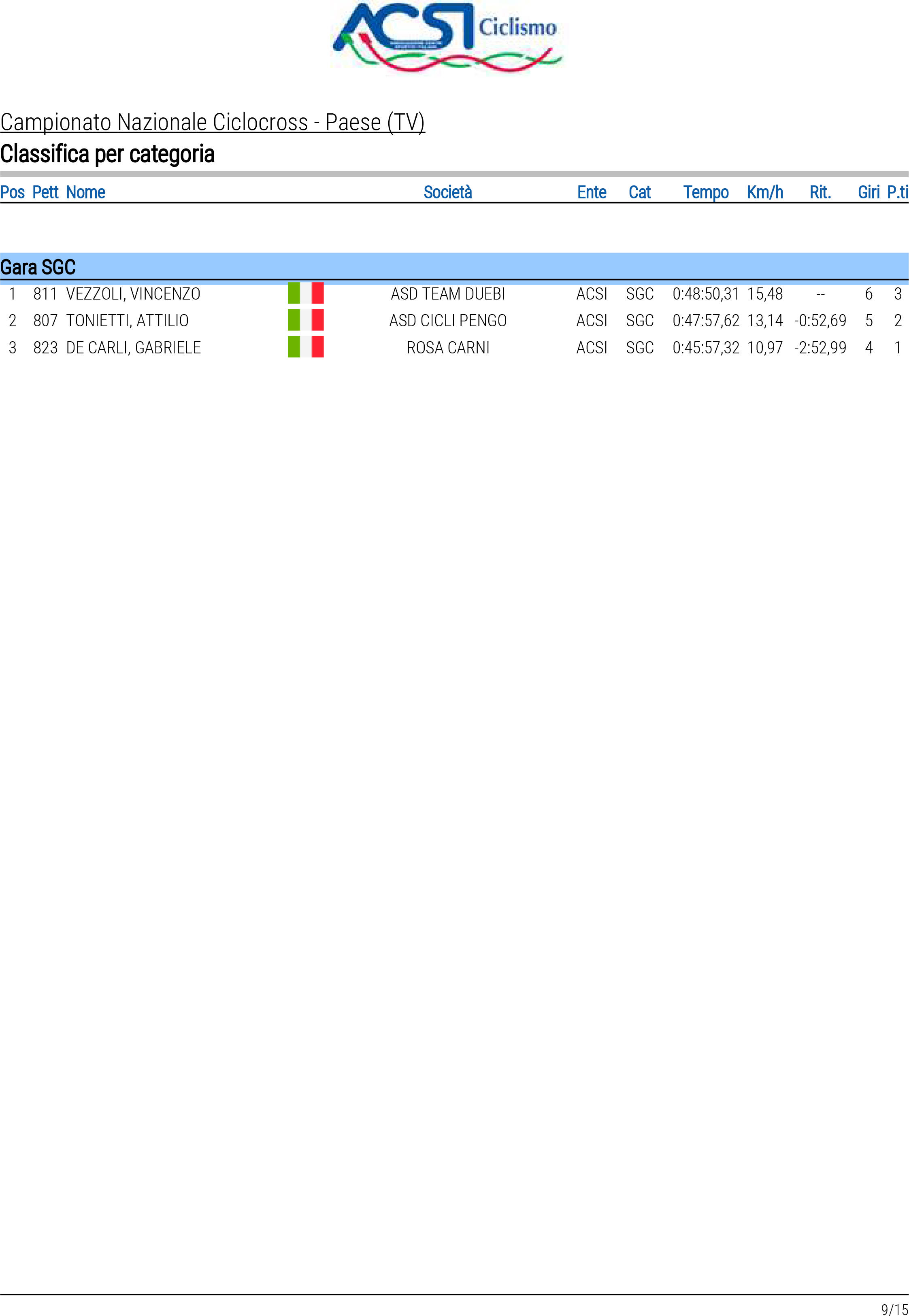
Task: Click the Nome column header
Action: pos(85,192)
